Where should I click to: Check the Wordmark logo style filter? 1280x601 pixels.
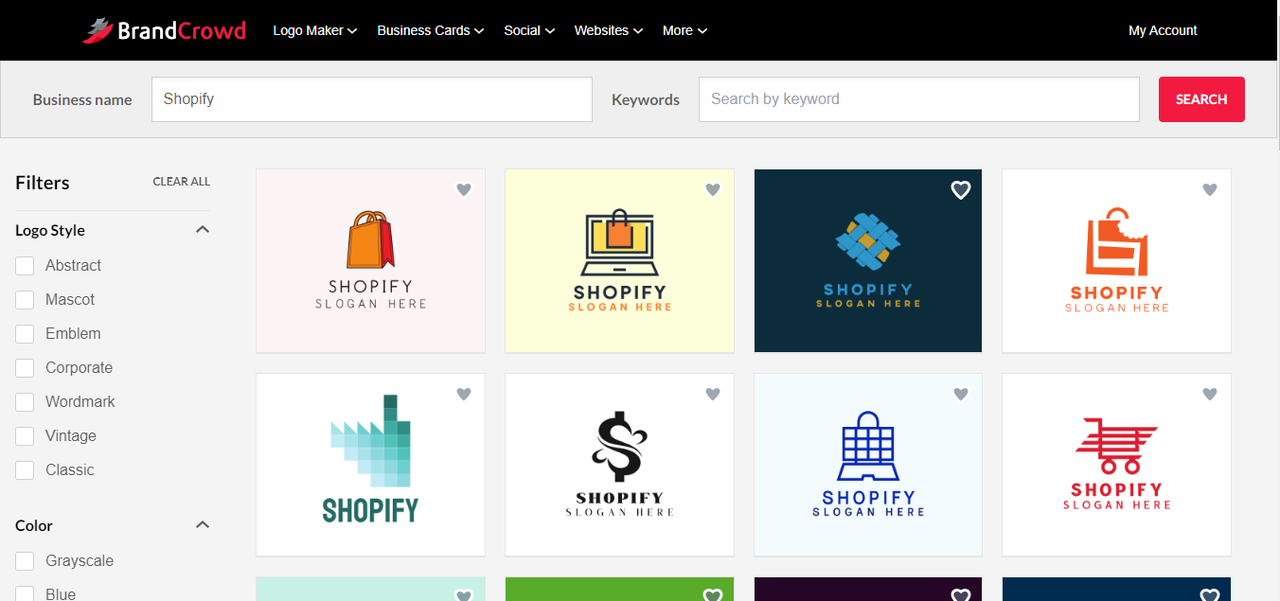click(x=25, y=401)
